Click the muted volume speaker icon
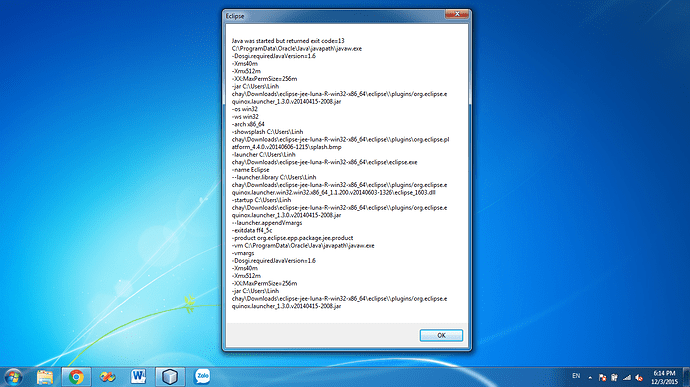The image size is (690, 387). point(639,377)
